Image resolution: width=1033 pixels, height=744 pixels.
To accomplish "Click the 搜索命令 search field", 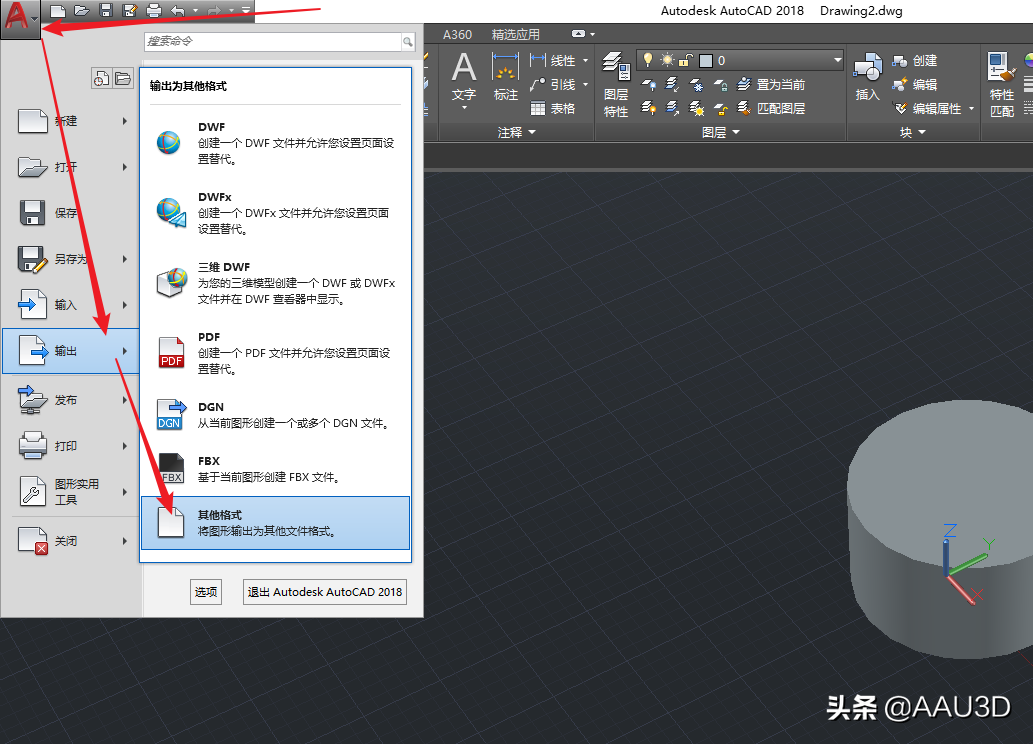I will point(273,42).
